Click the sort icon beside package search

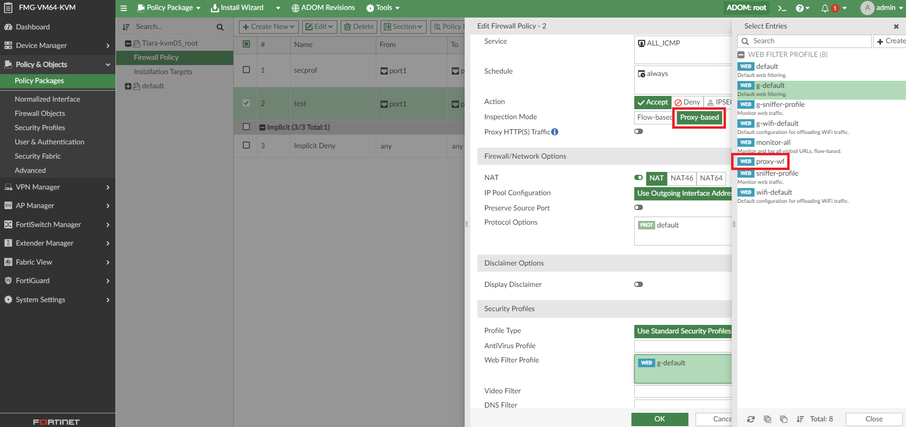[127, 27]
